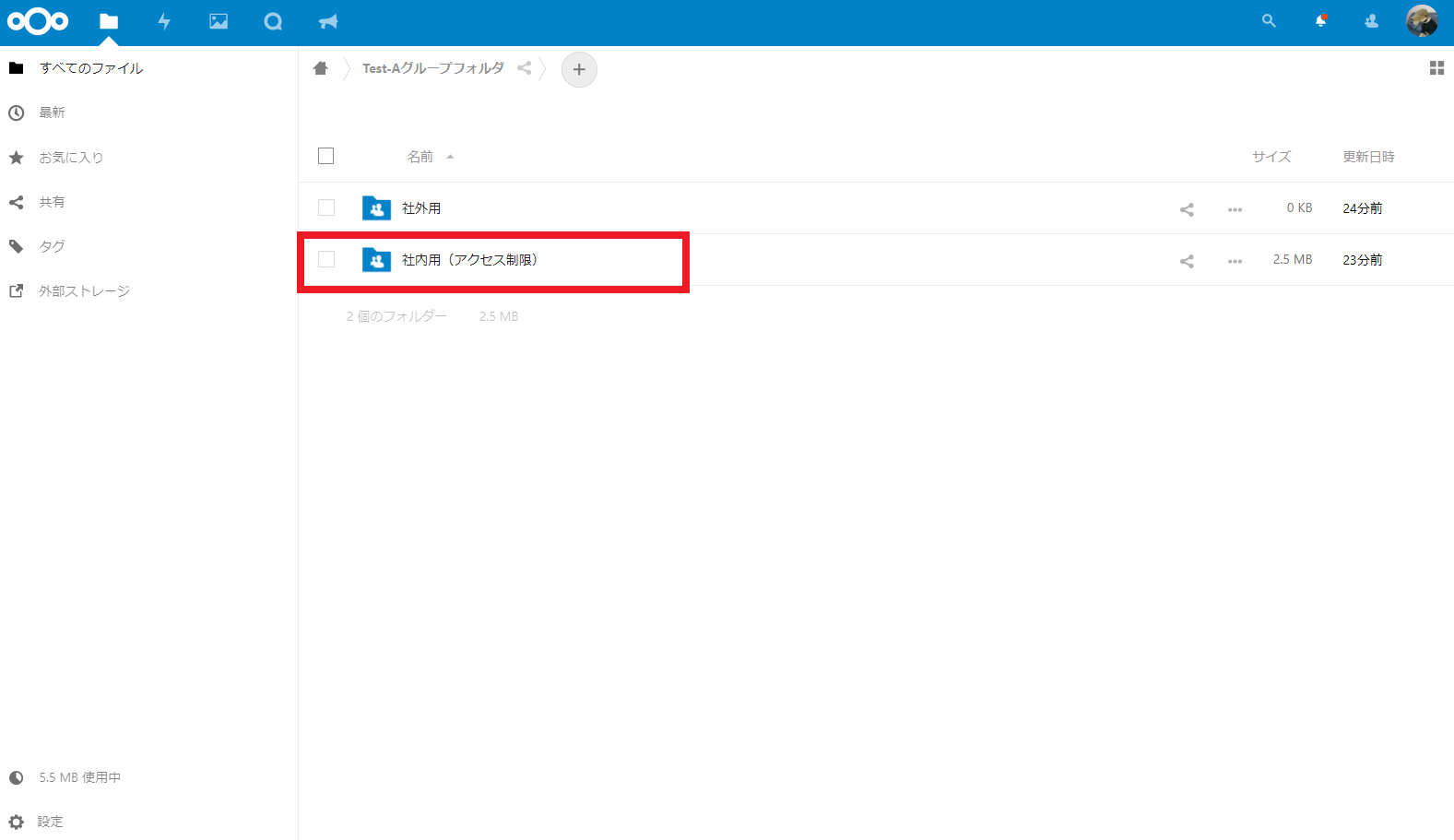Open the Activity lightning bolt icon
Viewport: 1454px width, 840px height.
(x=164, y=21)
